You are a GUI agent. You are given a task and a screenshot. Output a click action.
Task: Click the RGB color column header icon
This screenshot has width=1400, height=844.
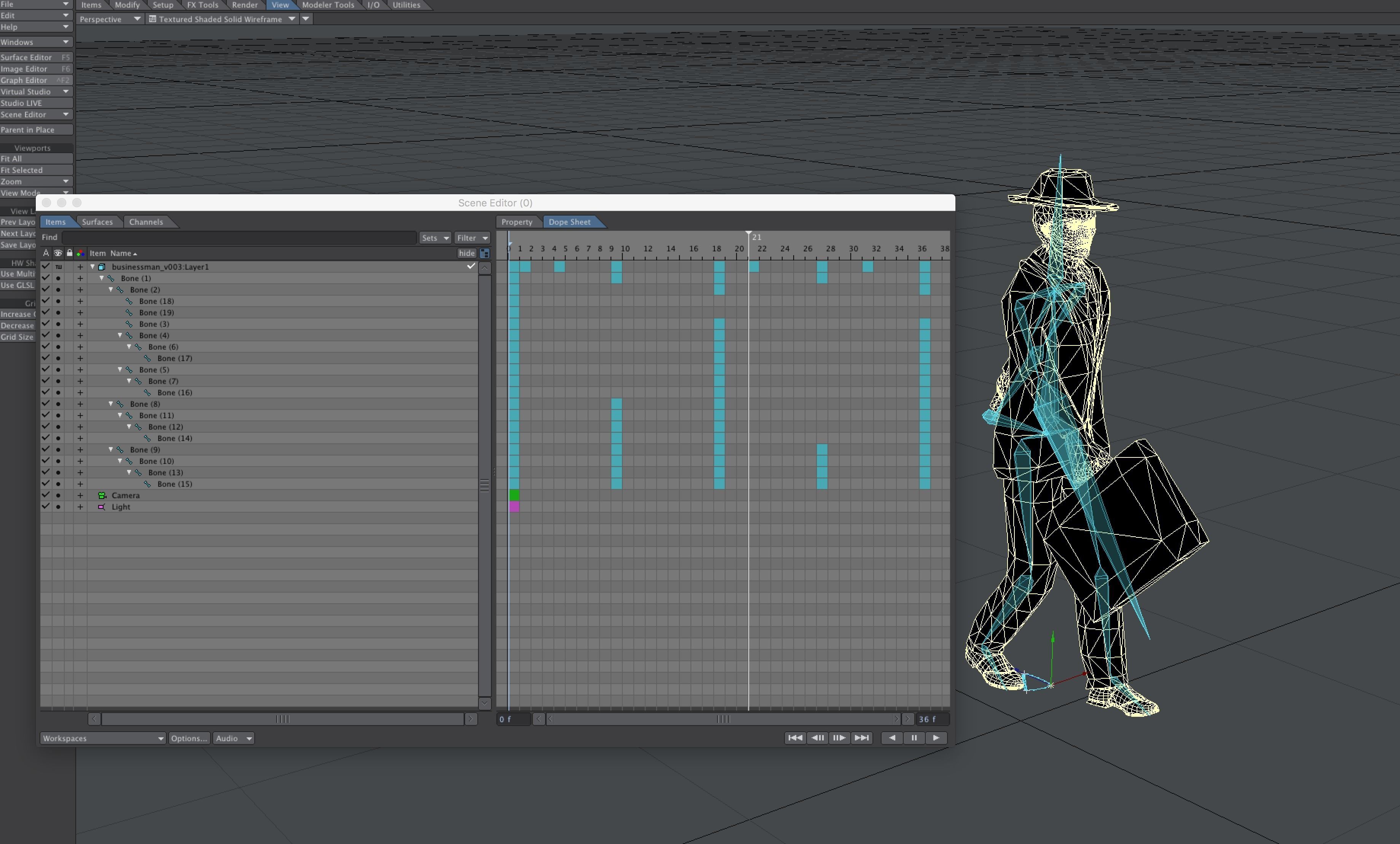click(80, 254)
